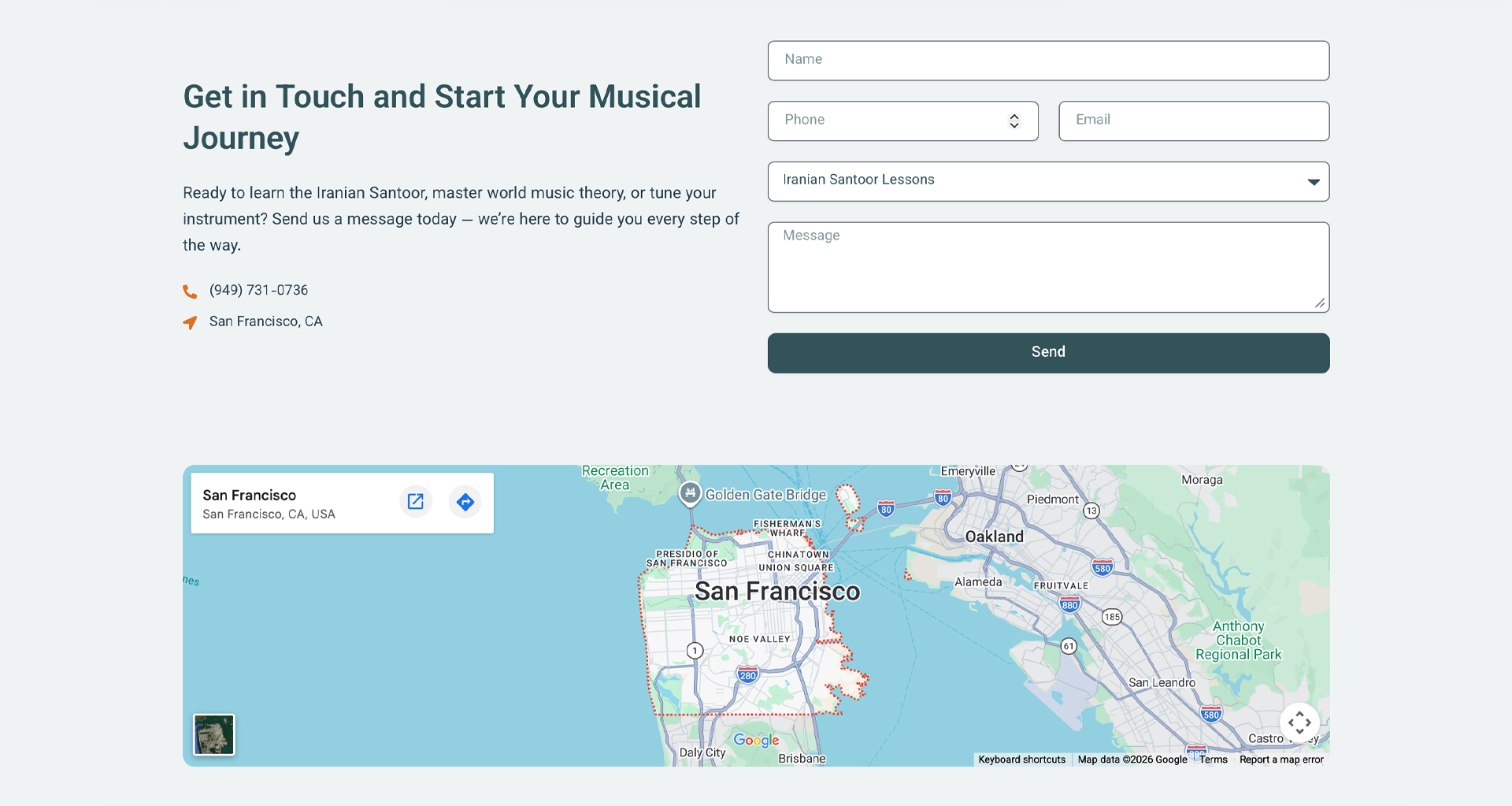Open the map camera pan control
The height and width of the screenshot is (806, 1512).
pos(1299,722)
